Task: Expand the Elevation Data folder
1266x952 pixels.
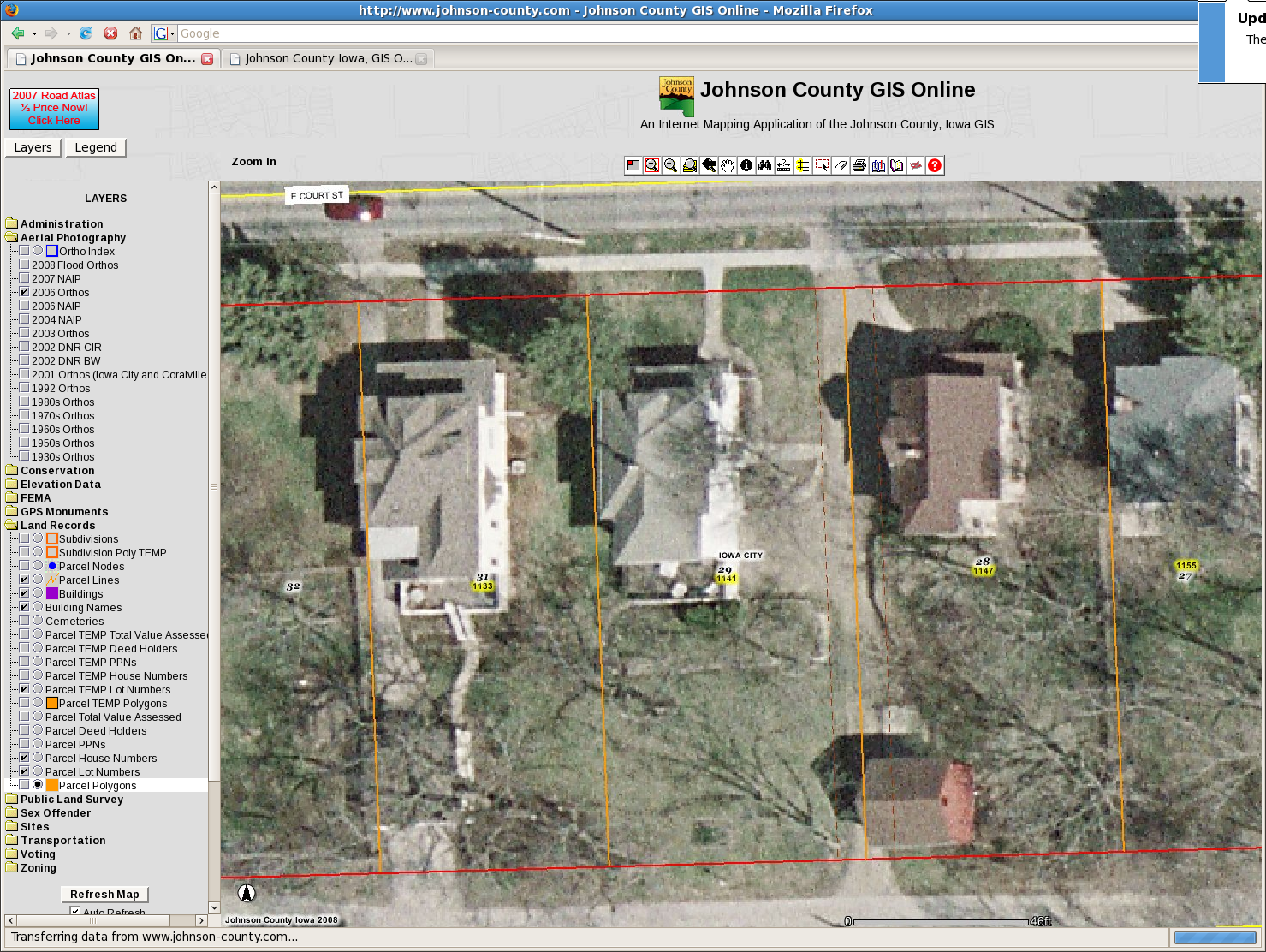Action: tap(11, 484)
